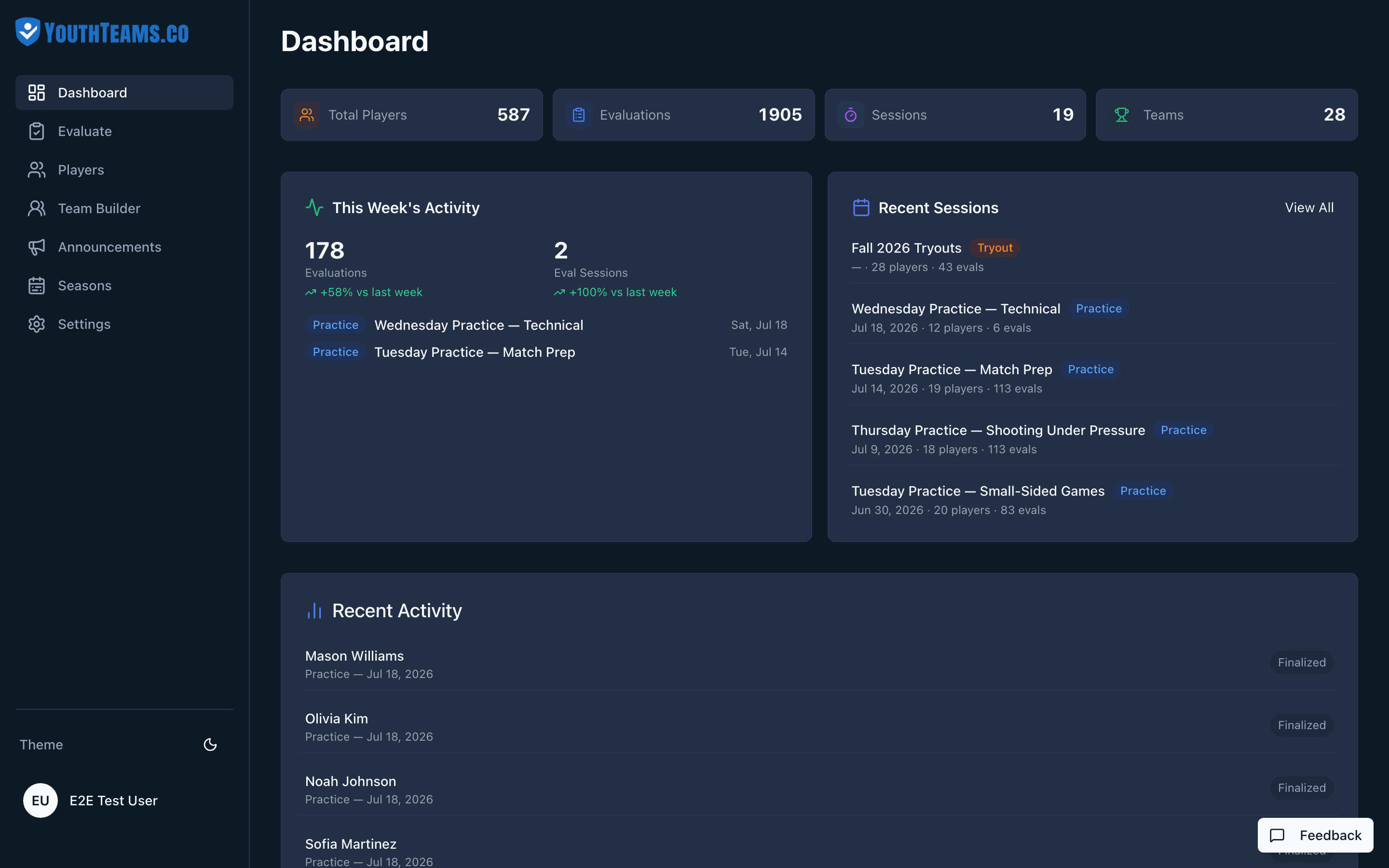This screenshot has width=1389, height=868.
Task: Click the Seasons calendar icon
Action: tap(37, 285)
